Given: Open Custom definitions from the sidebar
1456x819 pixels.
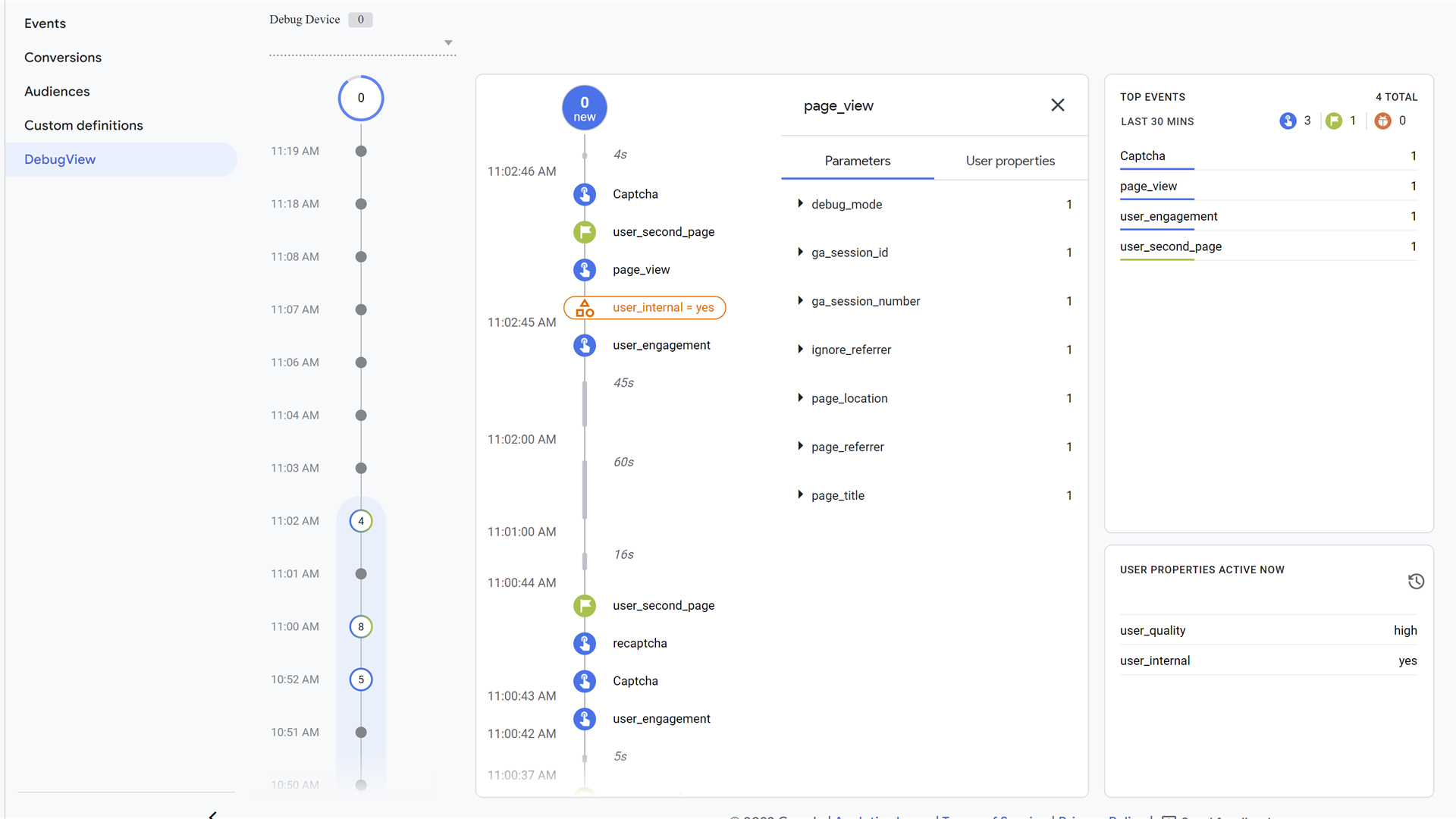Looking at the screenshot, I should (83, 125).
